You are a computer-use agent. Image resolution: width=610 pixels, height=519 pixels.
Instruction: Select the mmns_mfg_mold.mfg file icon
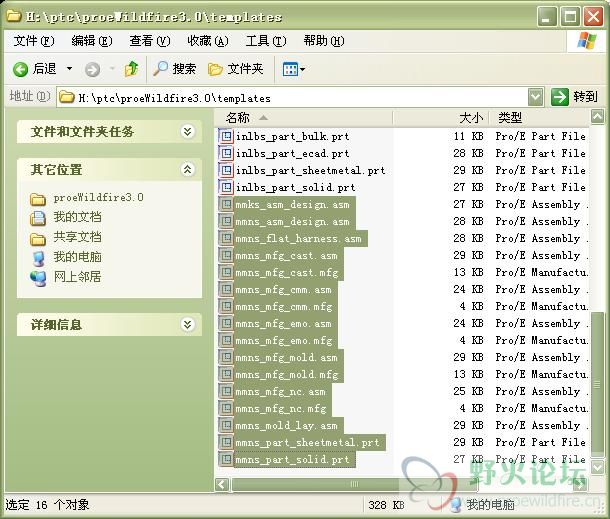pos(226,374)
